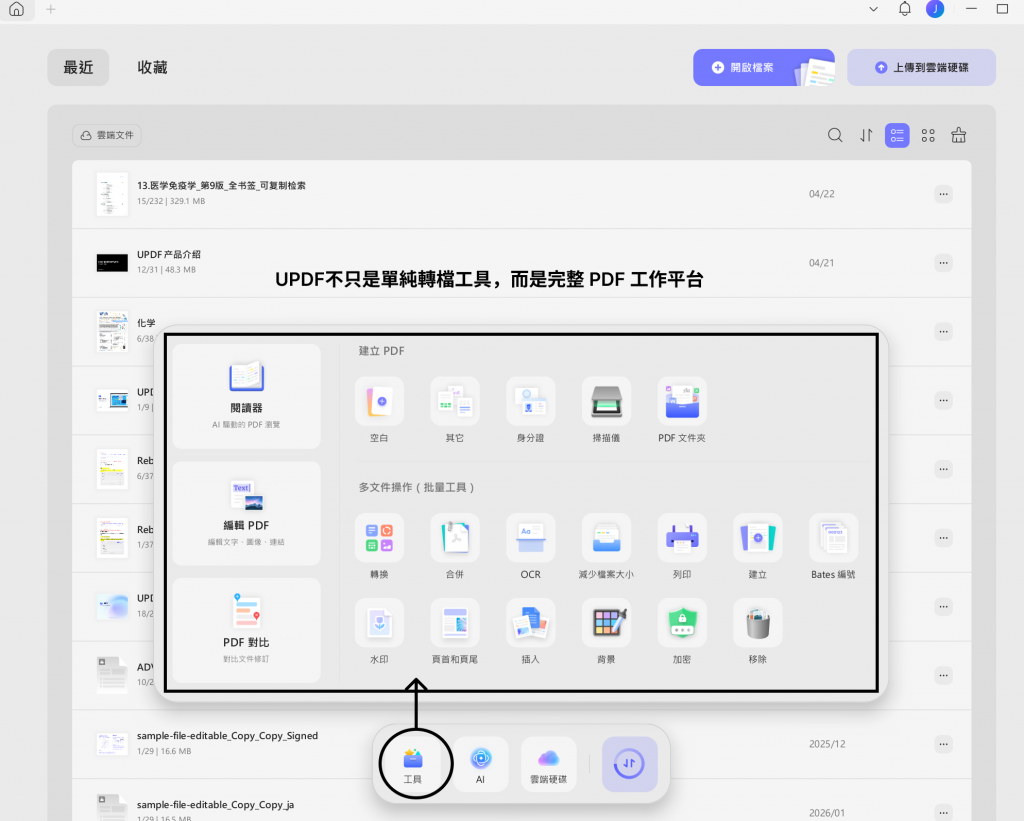Open Bates 編號 numbering tool
The height and width of the screenshot is (821, 1024).
click(833, 538)
